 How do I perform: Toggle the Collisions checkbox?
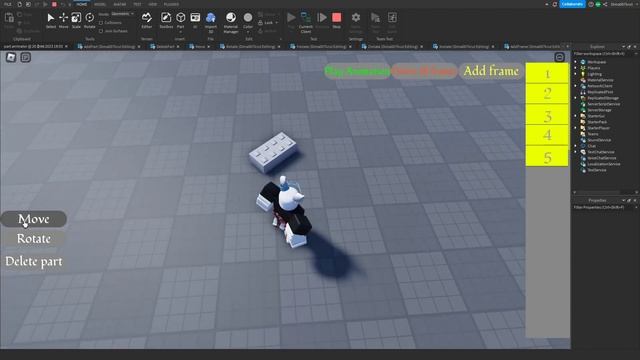[101, 23]
